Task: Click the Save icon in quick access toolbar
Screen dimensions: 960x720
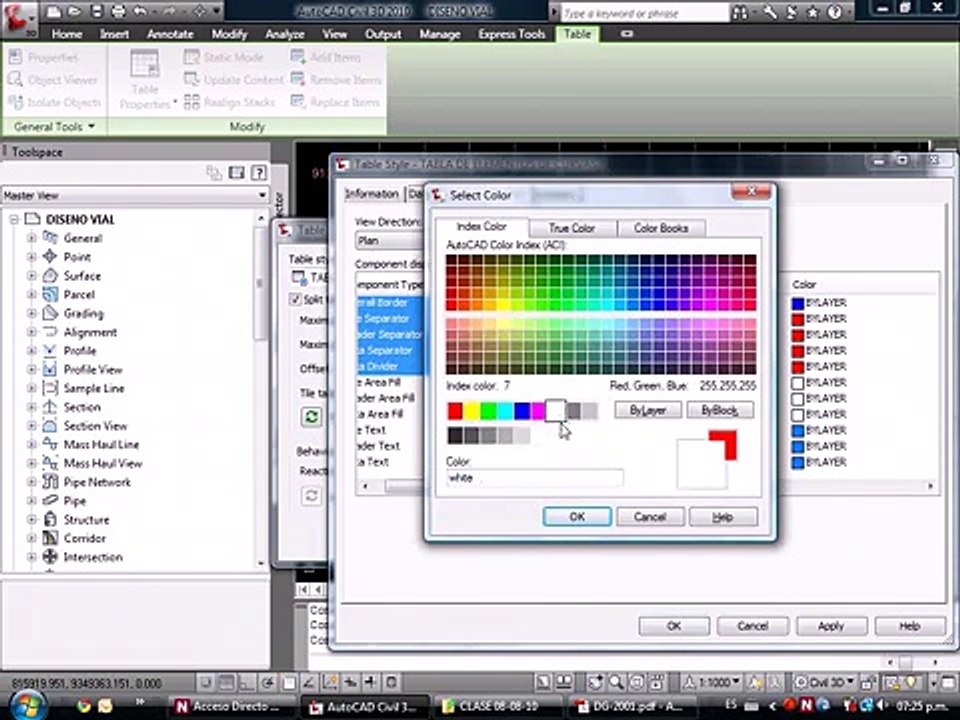Action: pos(97,11)
